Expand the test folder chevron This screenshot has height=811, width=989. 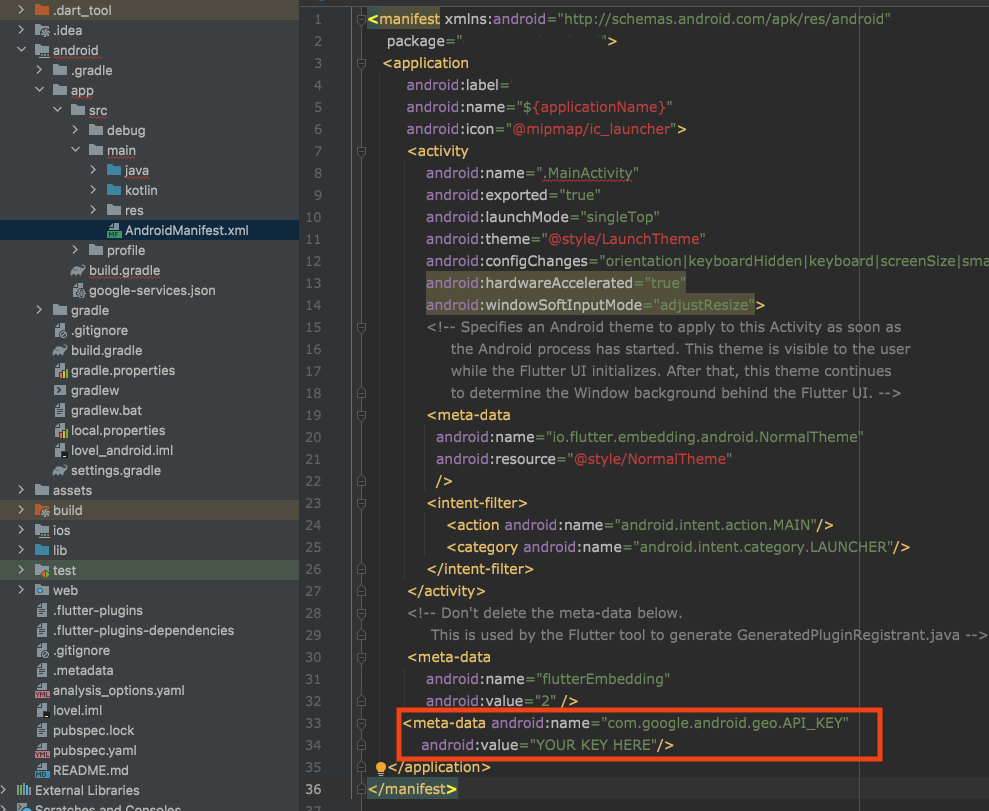click(x=21, y=570)
